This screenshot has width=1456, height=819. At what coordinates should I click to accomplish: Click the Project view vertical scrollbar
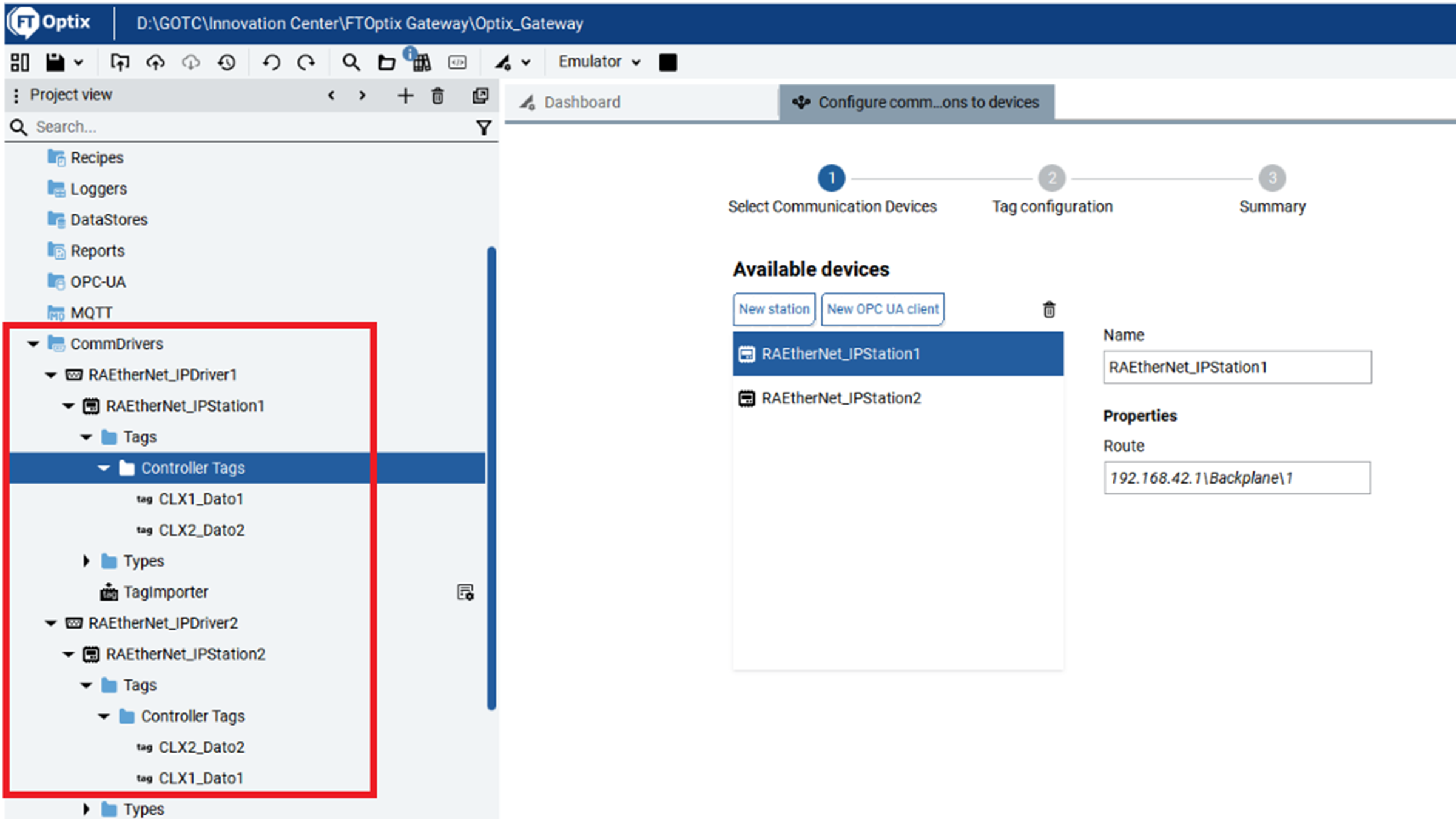(491, 478)
